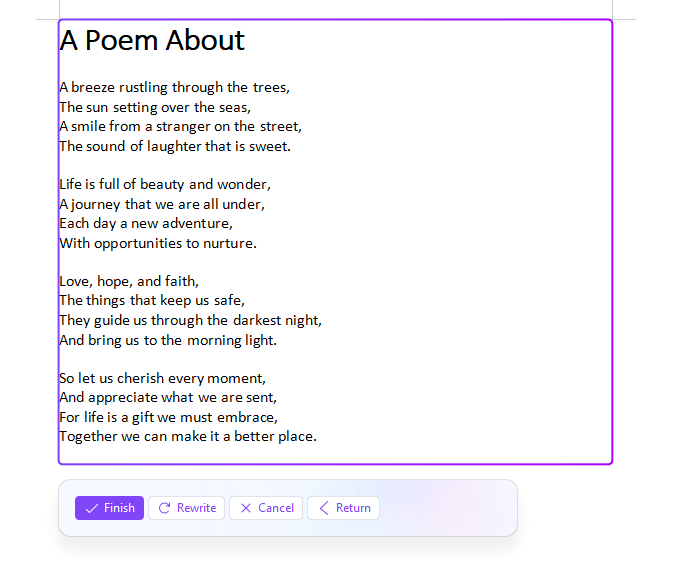Click the checkmark icon on Finish
This screenshot has height=561, width=691.
coord(92,508)
